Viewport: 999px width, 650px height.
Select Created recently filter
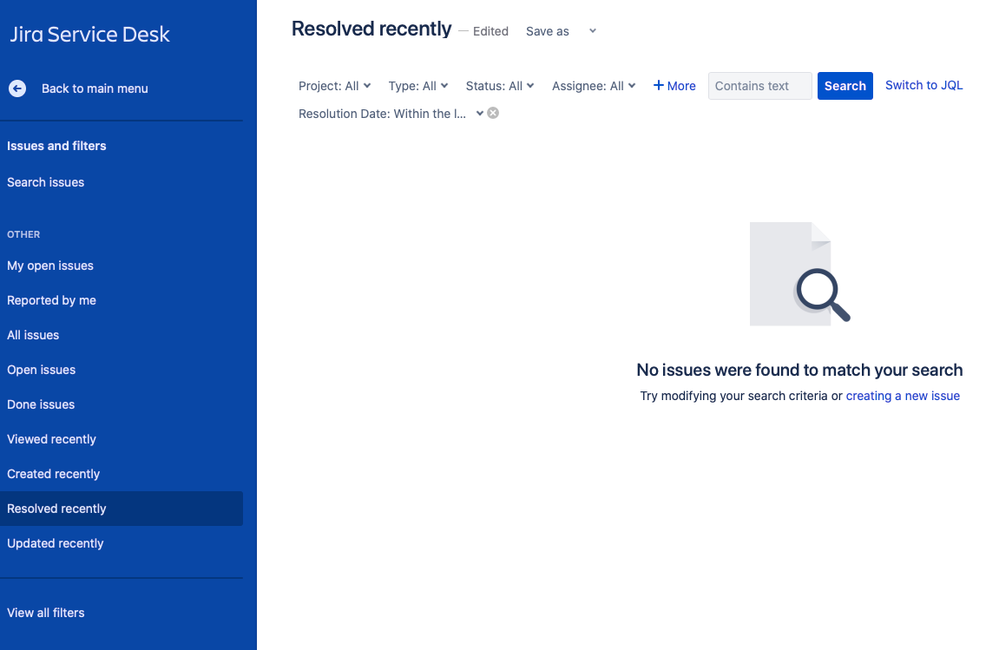tap(54, 474)
